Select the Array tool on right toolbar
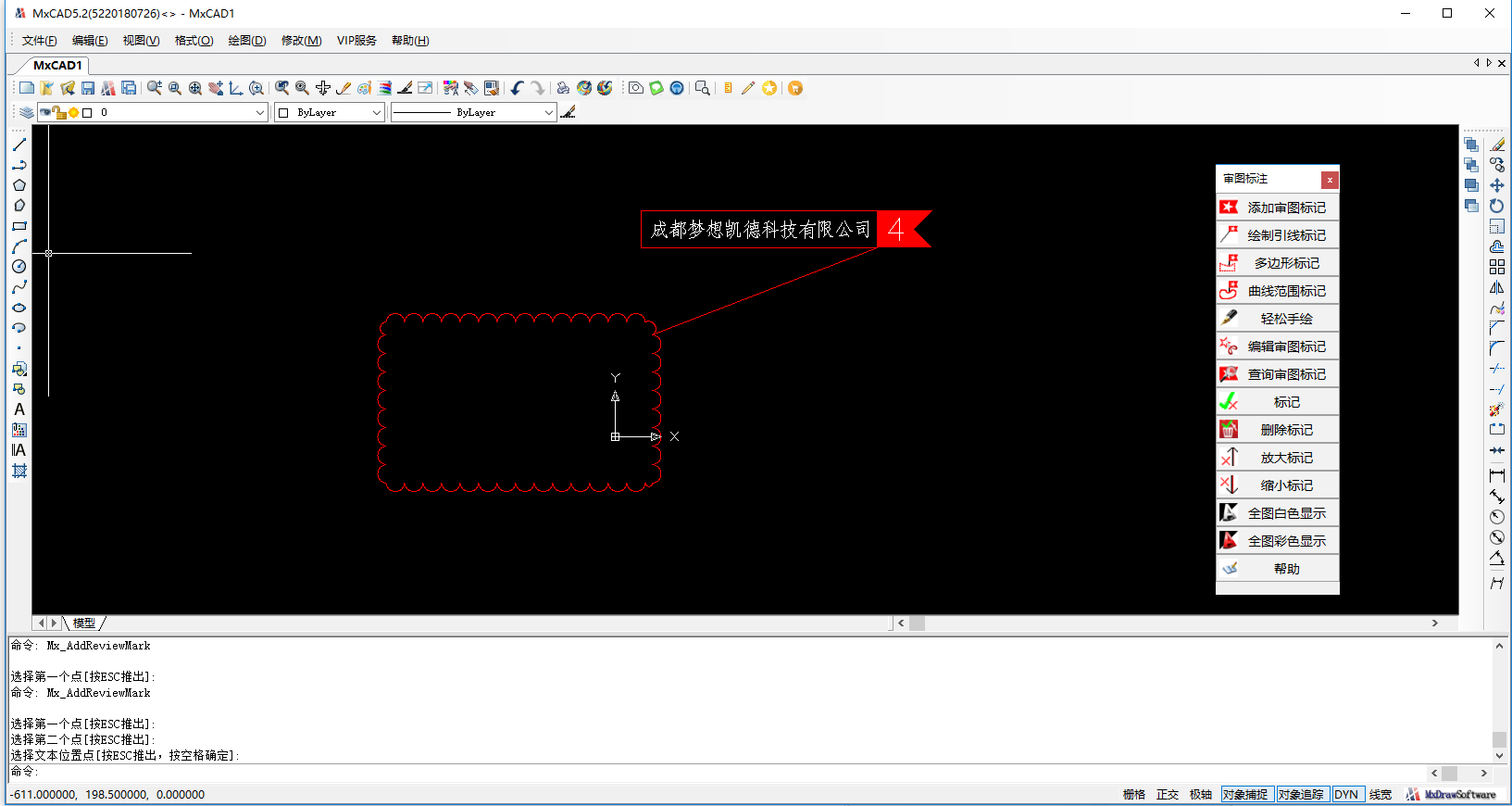The width and height of the screenshot is (1512, 806). [1497, 267]
